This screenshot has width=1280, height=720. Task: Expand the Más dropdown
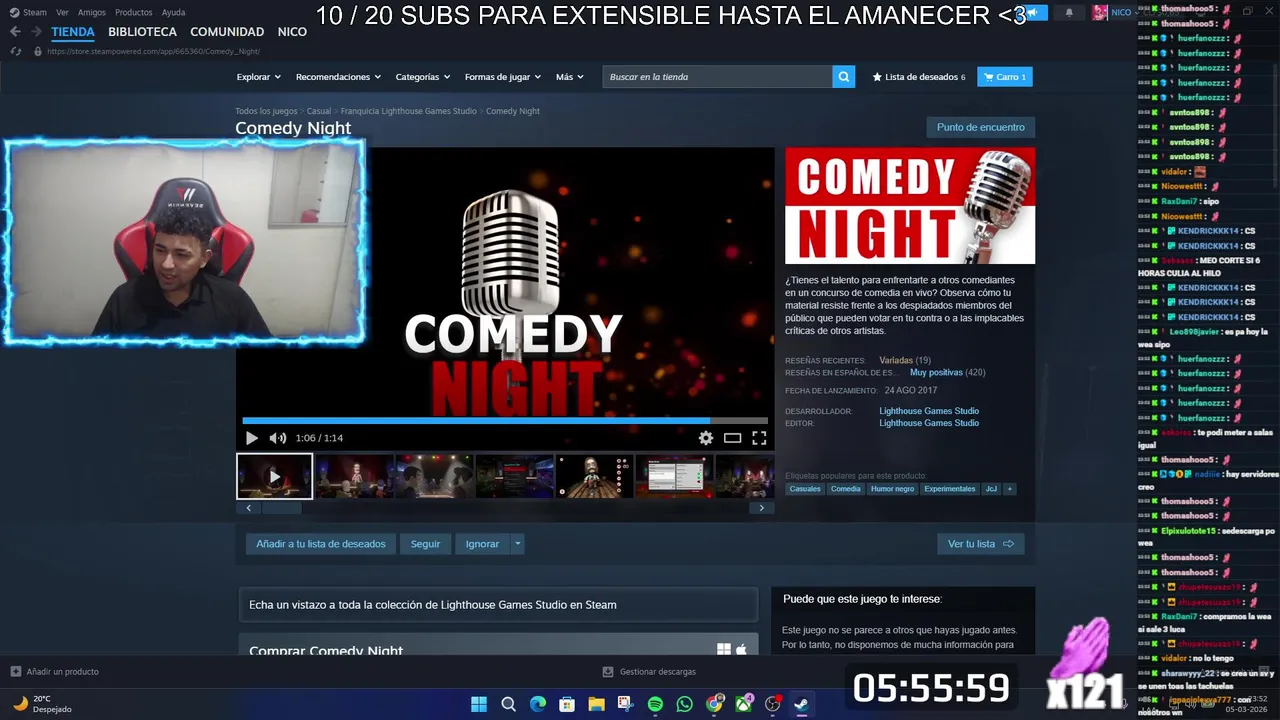click(x=570, y=77)
